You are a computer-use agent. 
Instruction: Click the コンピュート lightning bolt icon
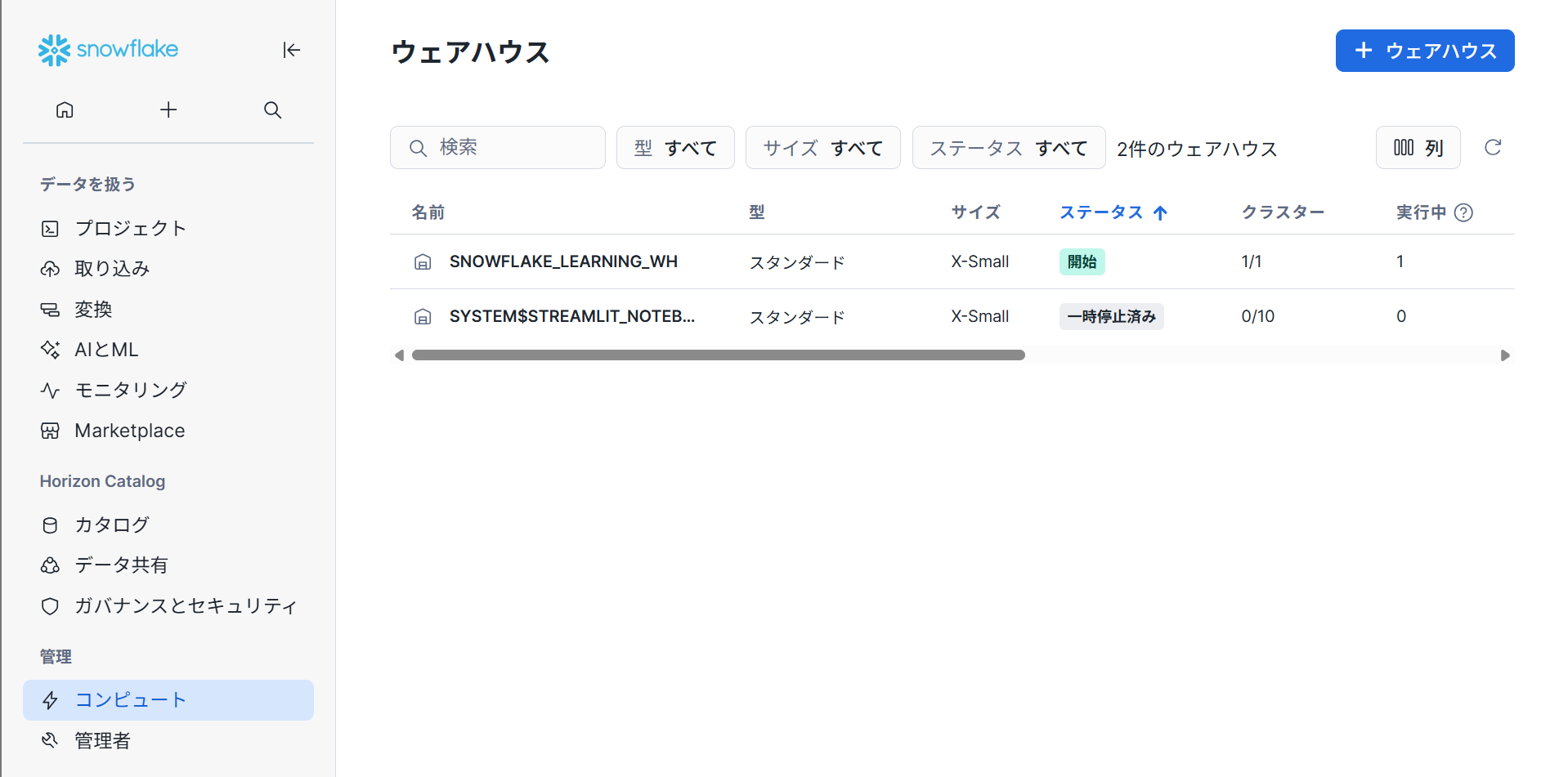50,700
